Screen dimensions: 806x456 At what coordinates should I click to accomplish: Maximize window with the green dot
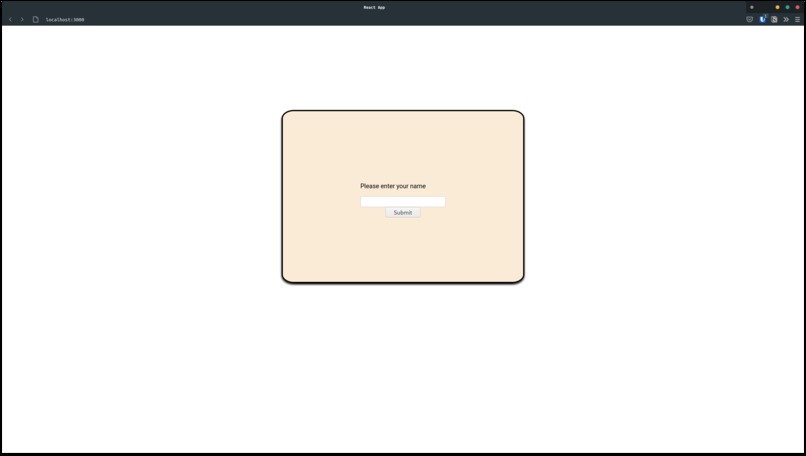pos(787,7)
